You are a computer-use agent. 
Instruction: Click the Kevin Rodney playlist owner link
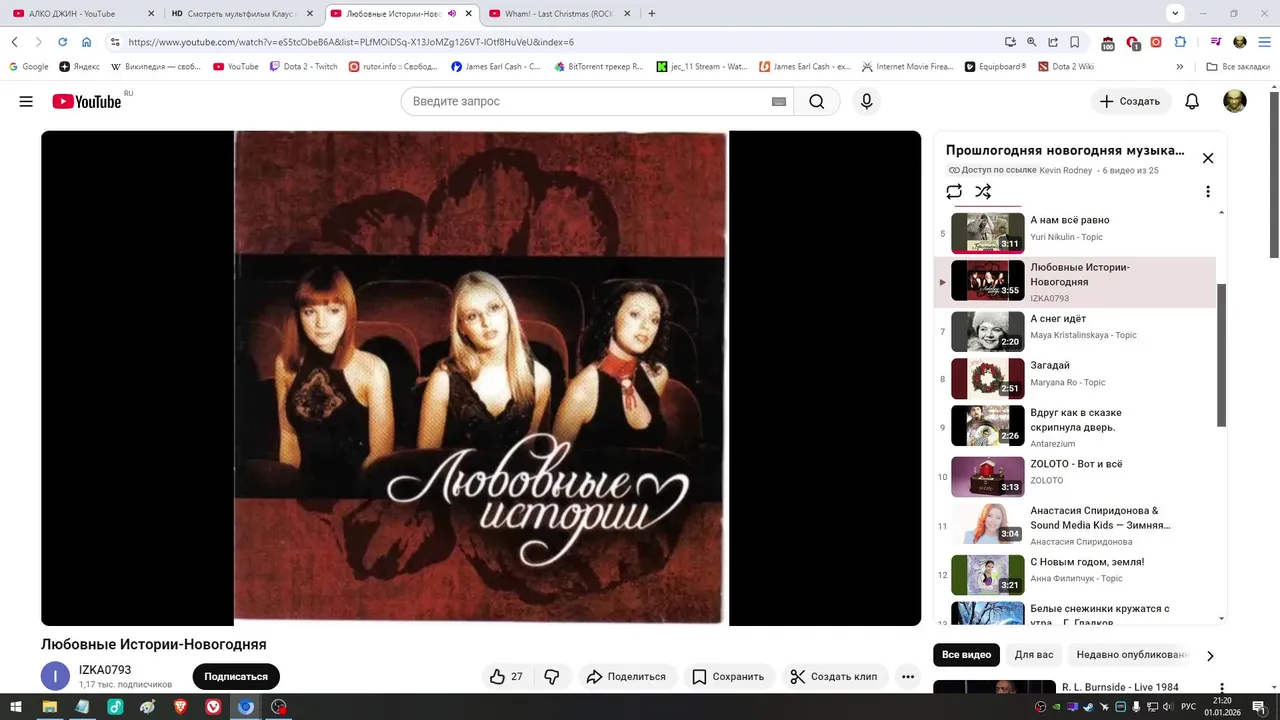1066,171
